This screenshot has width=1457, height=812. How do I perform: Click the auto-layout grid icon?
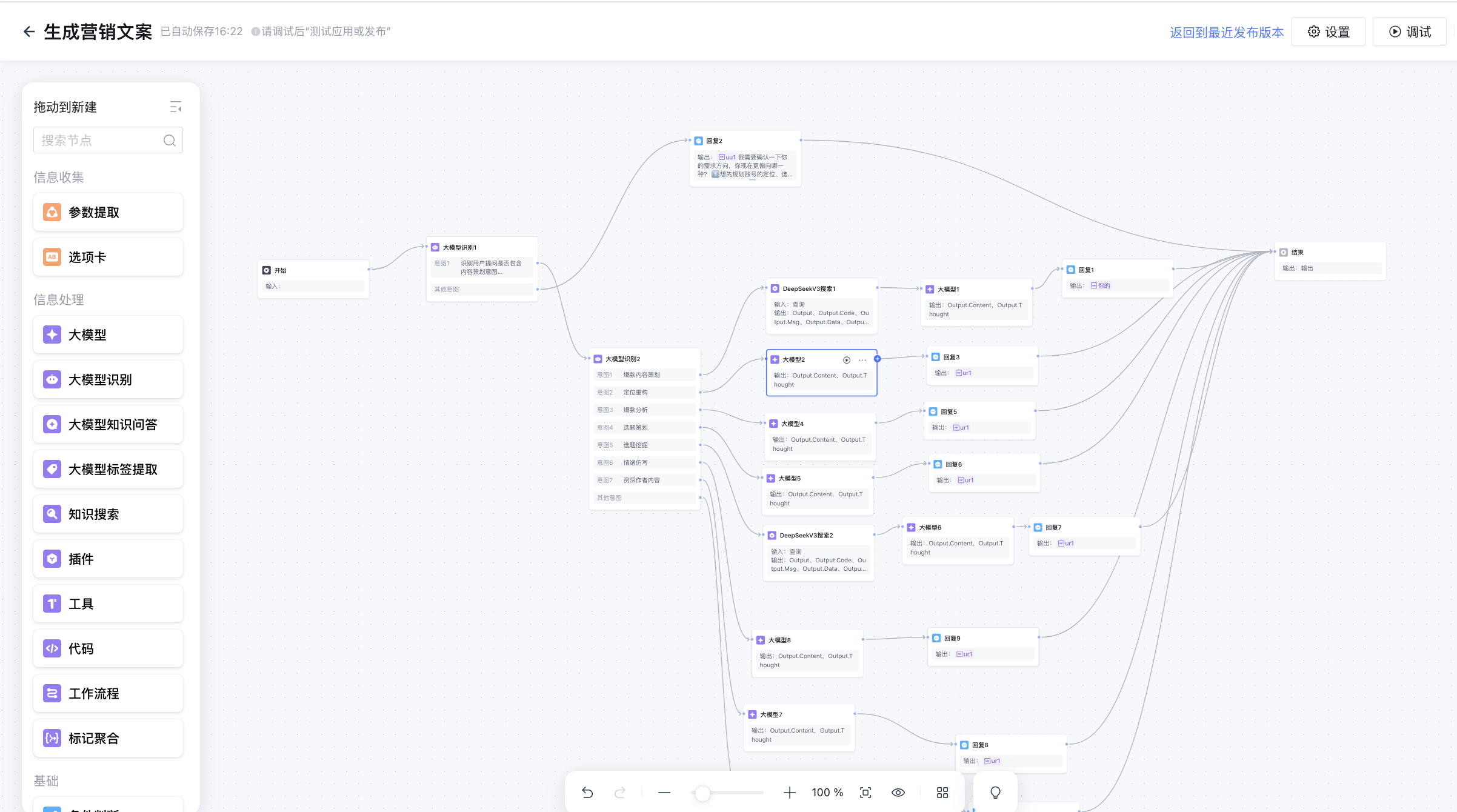pos(942,793)
